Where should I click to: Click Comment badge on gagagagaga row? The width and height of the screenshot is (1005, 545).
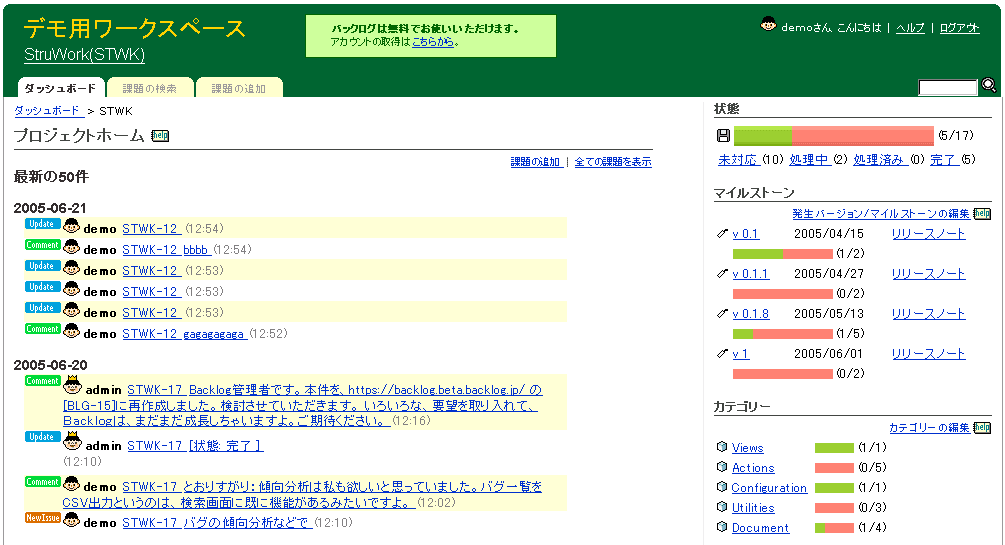(x=43, y=329)
